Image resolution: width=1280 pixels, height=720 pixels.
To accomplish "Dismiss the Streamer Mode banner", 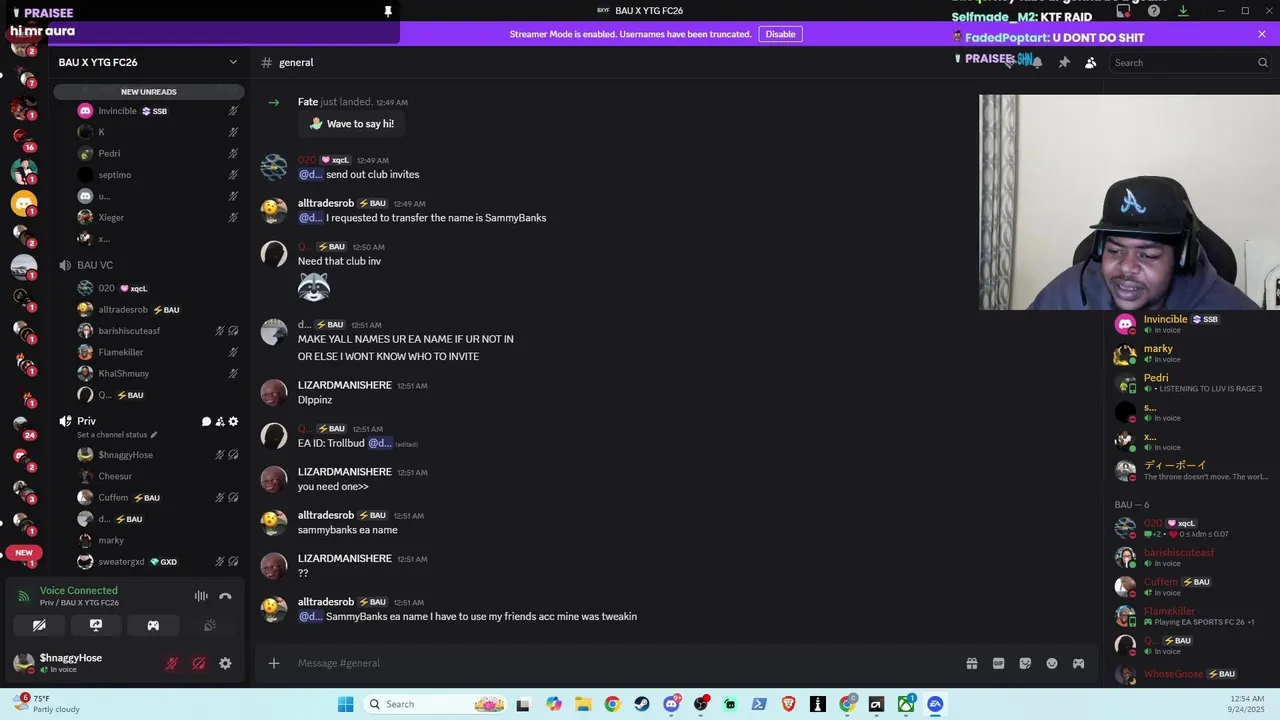I will 1262,34.
